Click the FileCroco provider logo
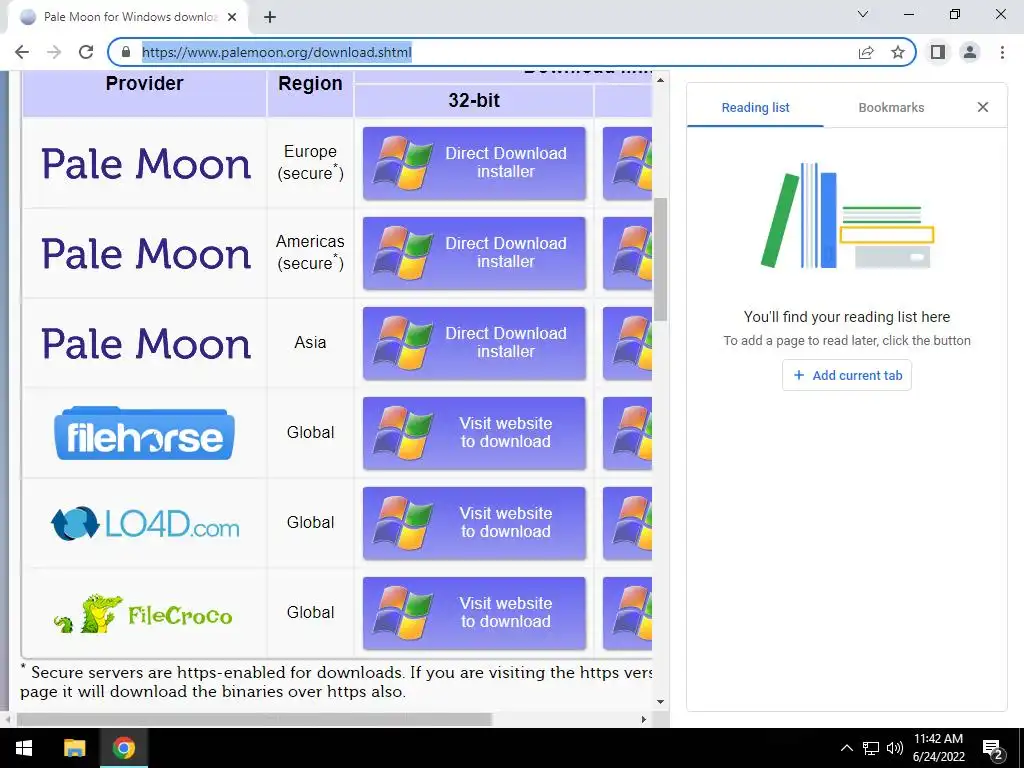Viewport: 1024px width, 768px height. click(x=143, y=614)
